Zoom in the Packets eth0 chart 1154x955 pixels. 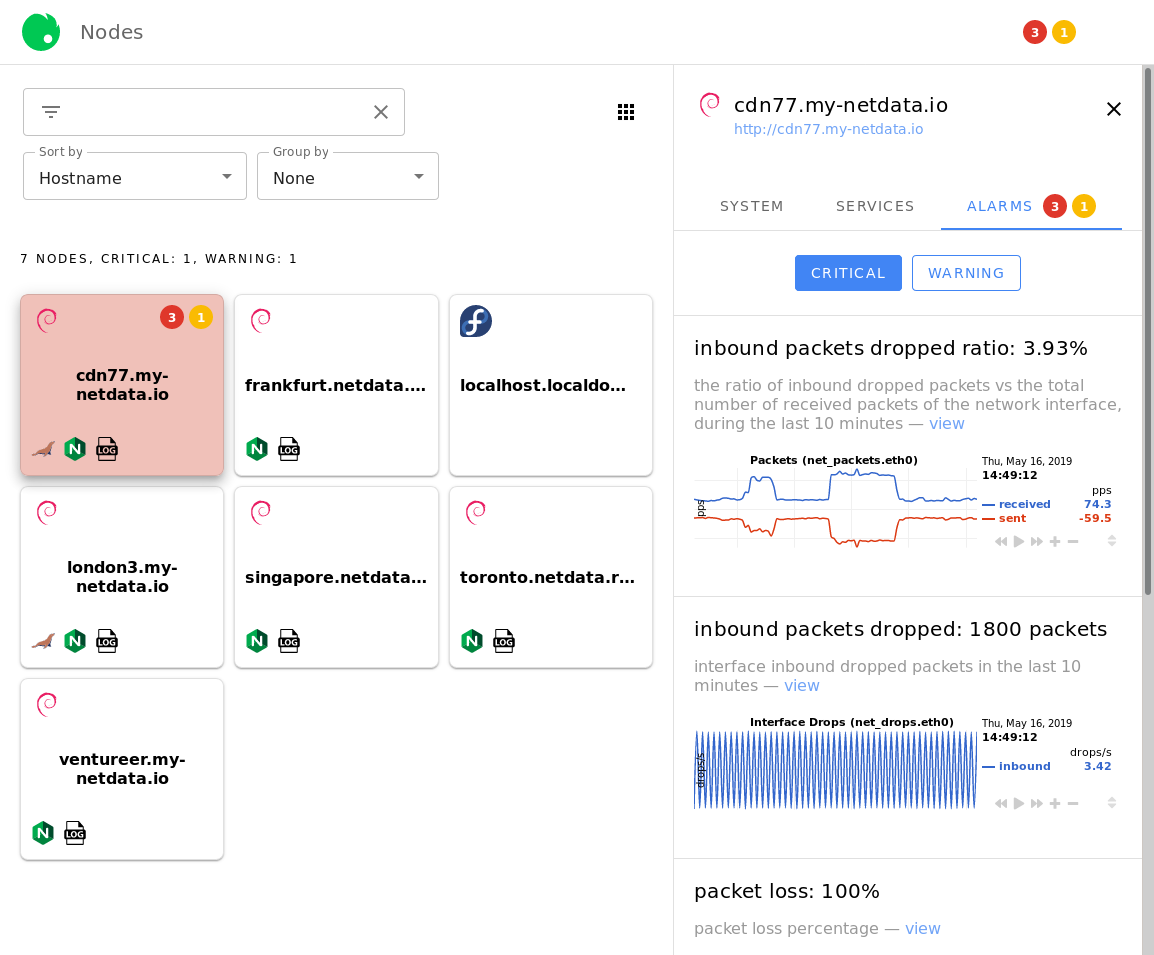1055,542
